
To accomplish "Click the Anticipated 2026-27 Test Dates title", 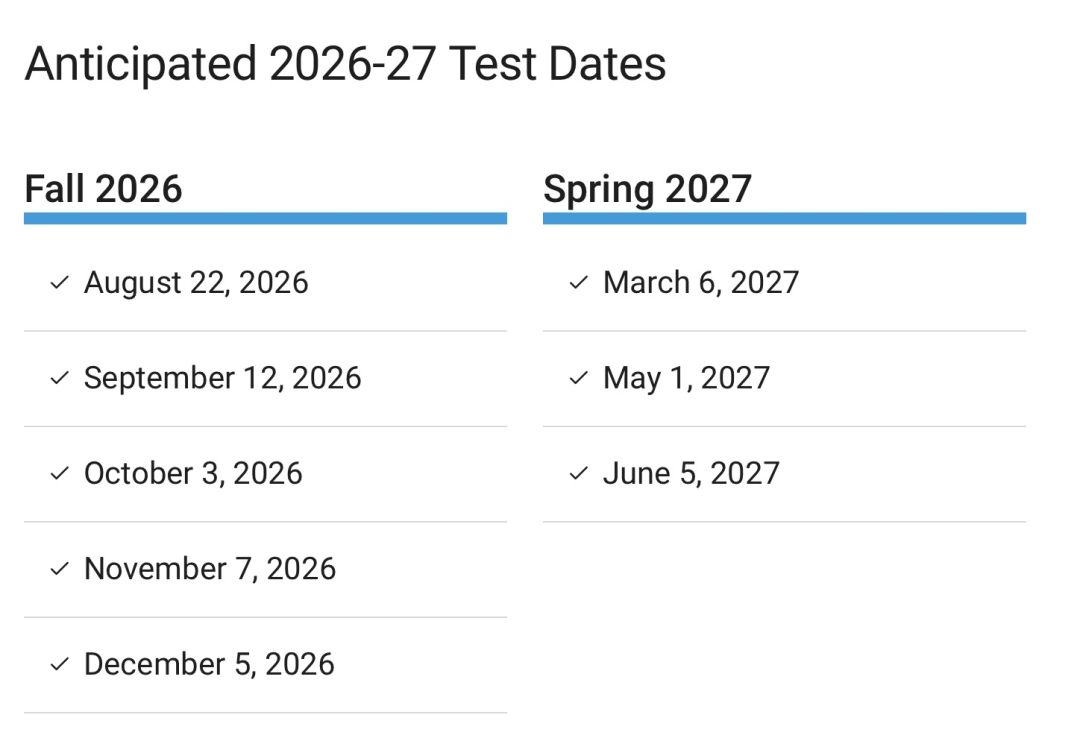I will pos(345,65).
